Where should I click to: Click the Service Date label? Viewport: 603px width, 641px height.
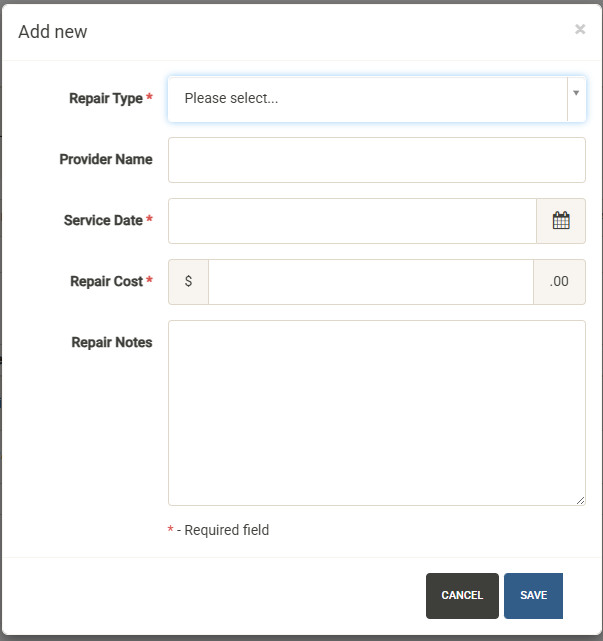[x=103, y=220]
